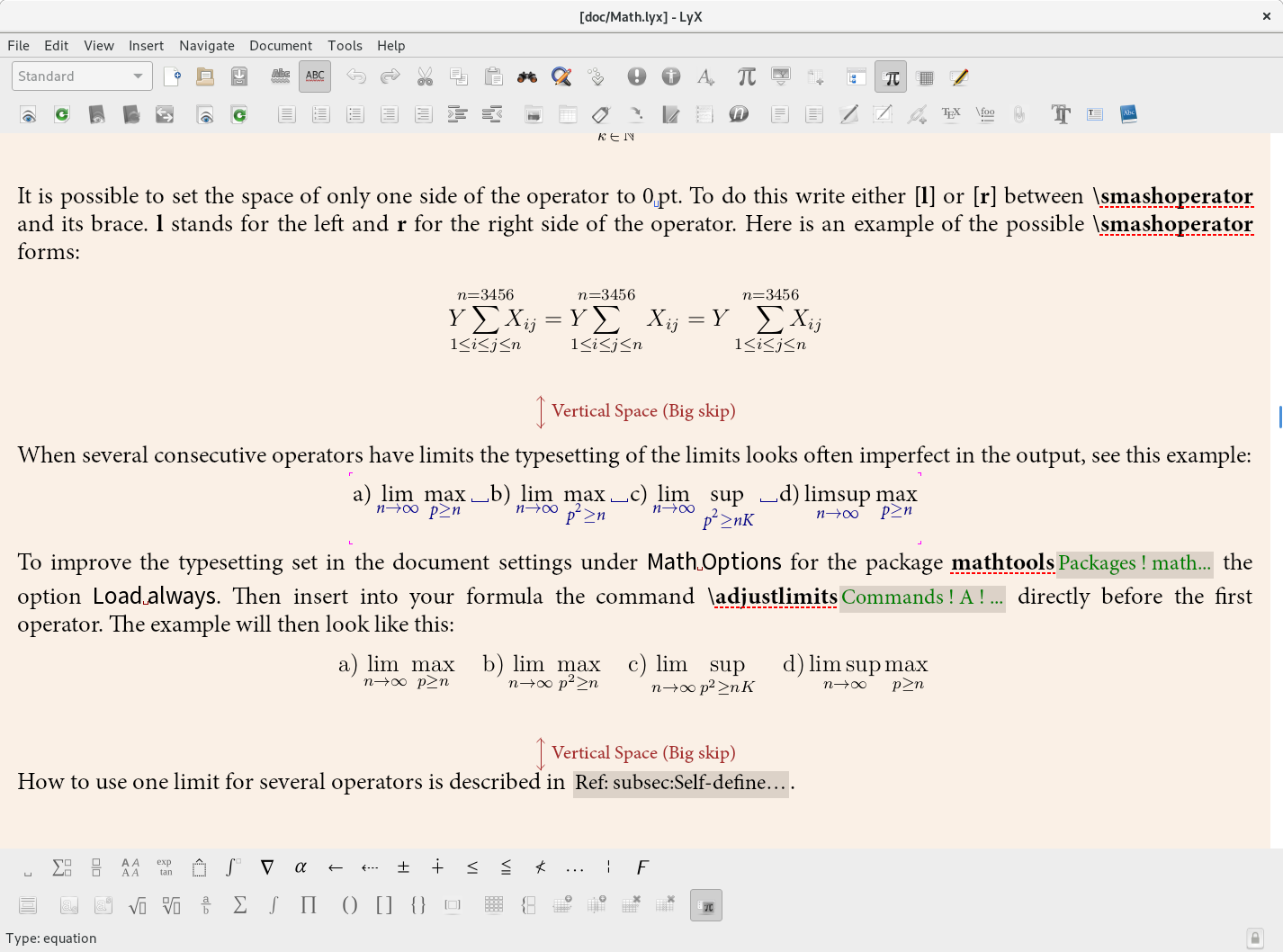This screenshot has width=1283, height=952.
Task: Insert curly braces from math toolbar
Action: tap(418, 905)
